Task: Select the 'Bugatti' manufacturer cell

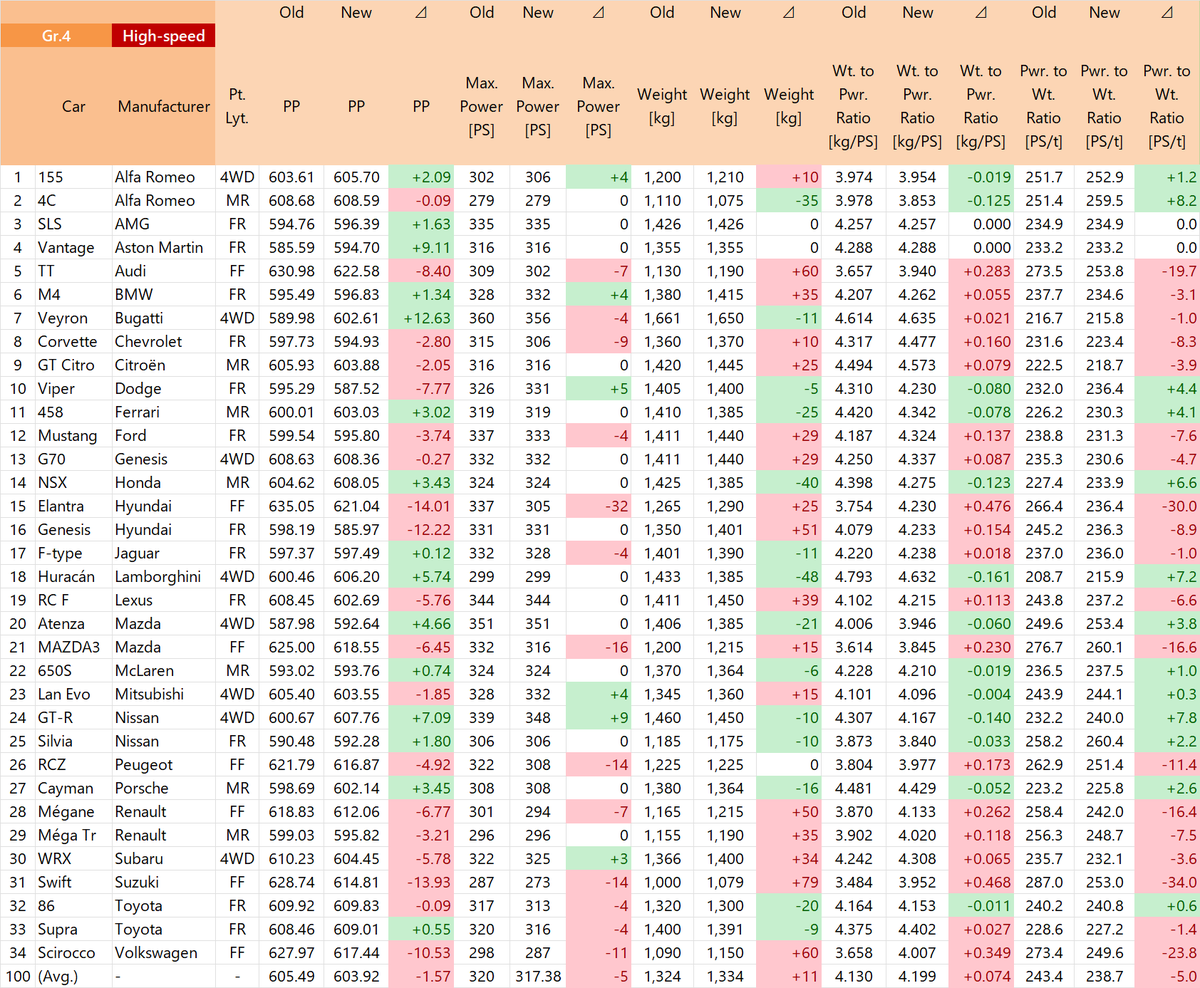Action: pyautogui.click(x=164, y=318)
